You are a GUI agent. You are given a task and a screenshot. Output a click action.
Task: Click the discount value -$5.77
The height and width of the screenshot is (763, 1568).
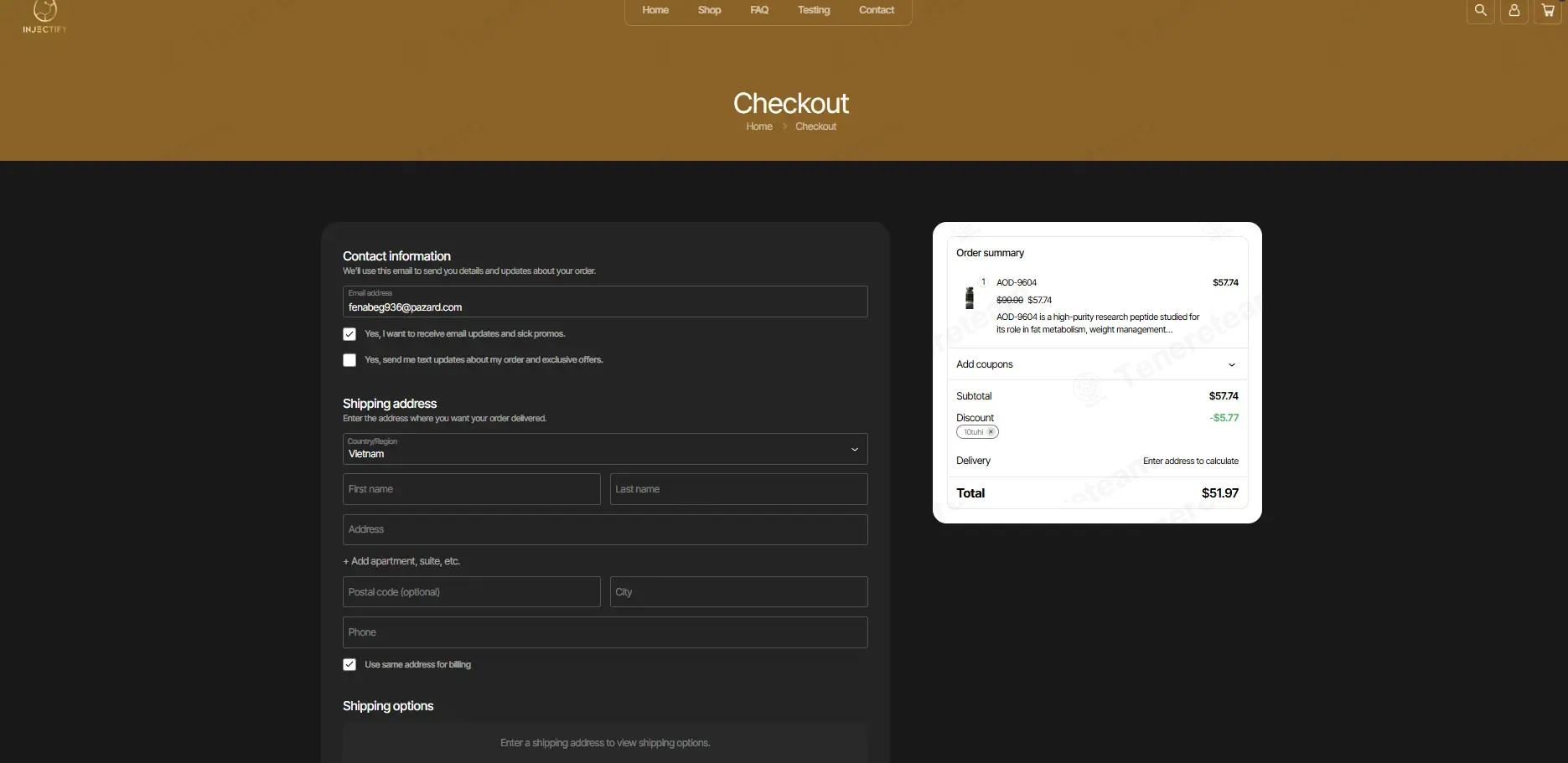[x=1224, y=418]
